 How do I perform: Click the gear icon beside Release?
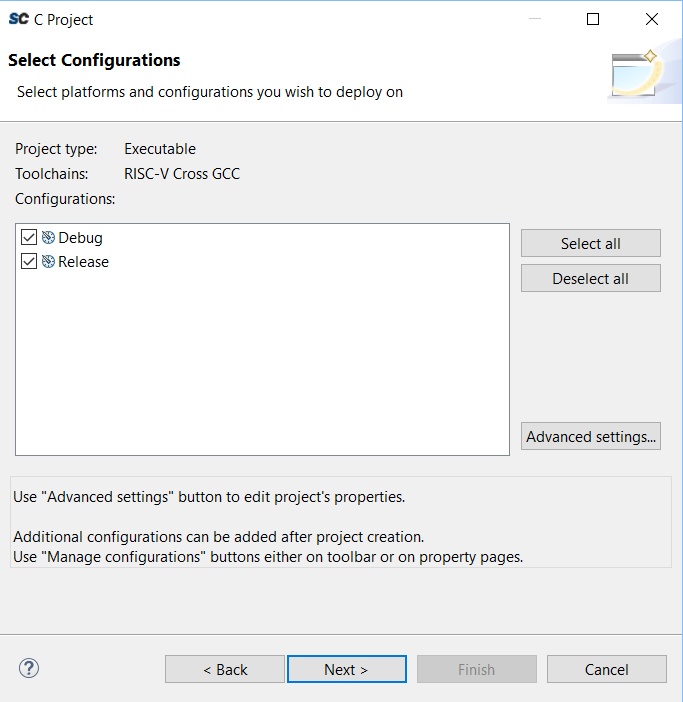click(x=48, y=262)
